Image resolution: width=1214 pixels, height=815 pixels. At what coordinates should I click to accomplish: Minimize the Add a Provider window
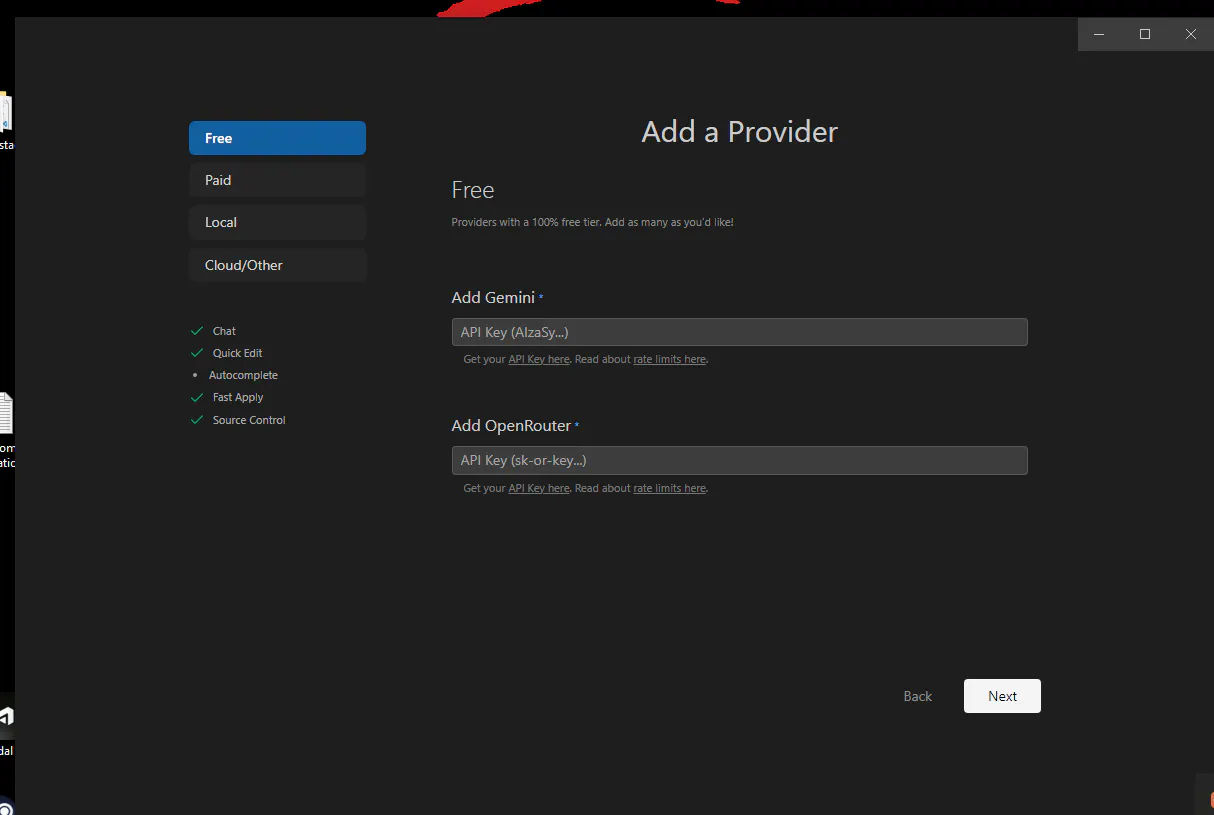1099,34
